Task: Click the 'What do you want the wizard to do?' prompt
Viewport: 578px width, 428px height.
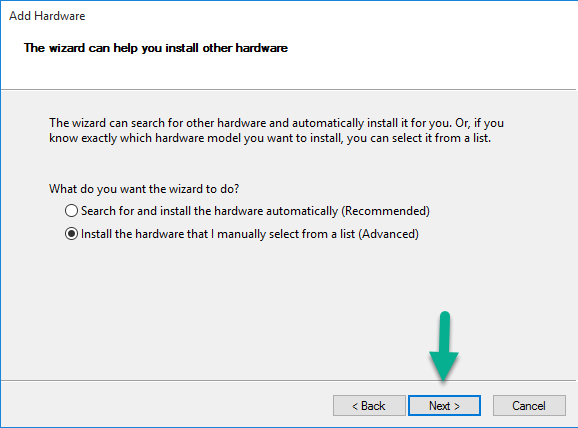Action: coord(144,189)
